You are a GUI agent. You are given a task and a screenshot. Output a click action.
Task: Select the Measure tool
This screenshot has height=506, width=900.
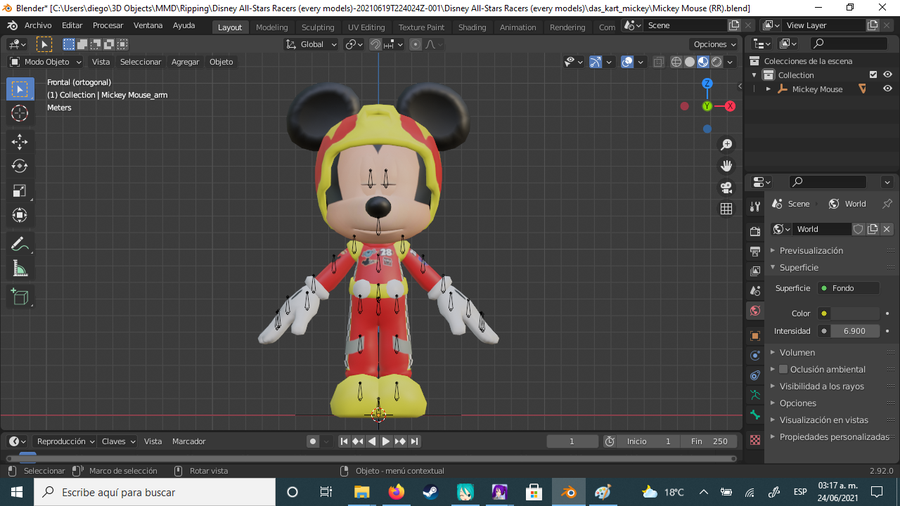click(x=20, y=268)
